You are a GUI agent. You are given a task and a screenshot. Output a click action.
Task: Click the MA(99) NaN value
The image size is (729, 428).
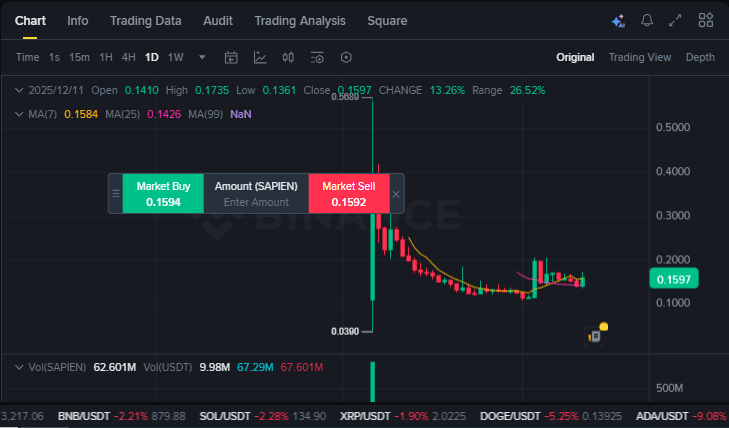[x=241, y=114]
